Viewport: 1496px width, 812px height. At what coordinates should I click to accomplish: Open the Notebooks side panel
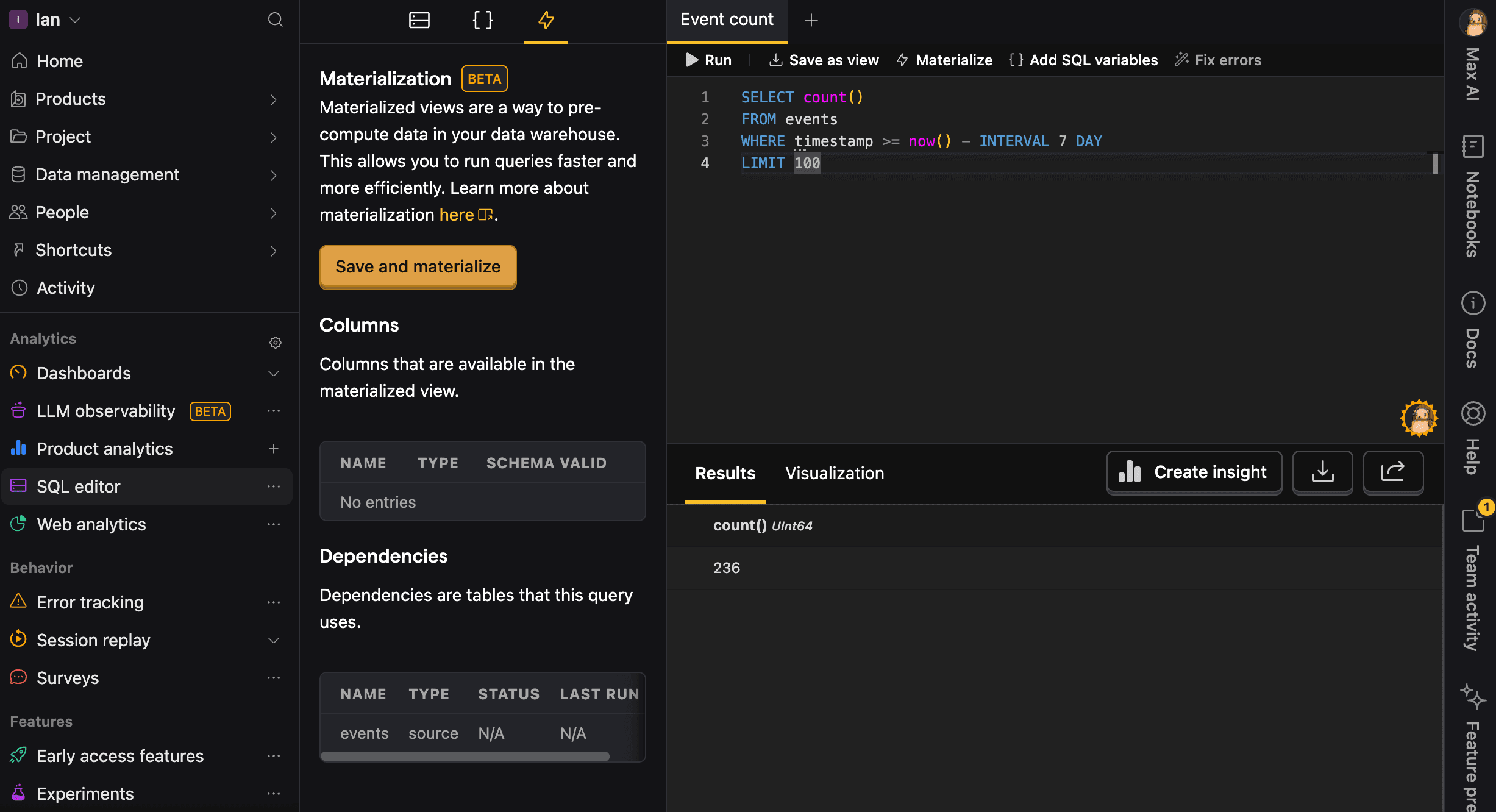(1473, 196)
